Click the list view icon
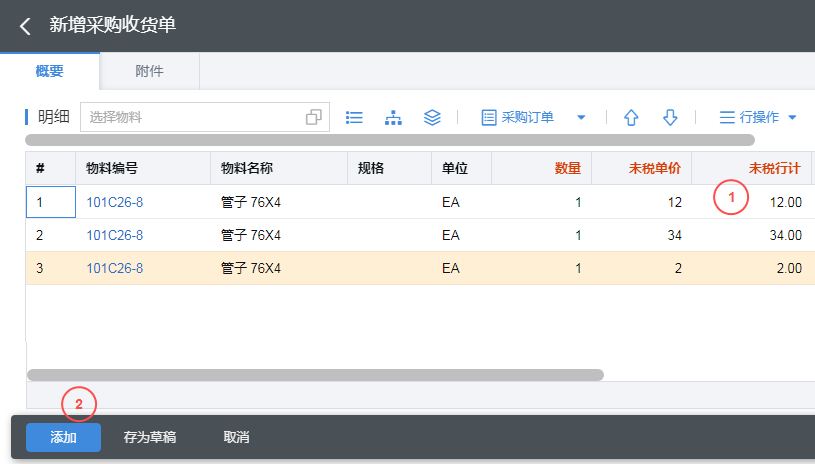The image size is (815, 464). pos(354,117)
